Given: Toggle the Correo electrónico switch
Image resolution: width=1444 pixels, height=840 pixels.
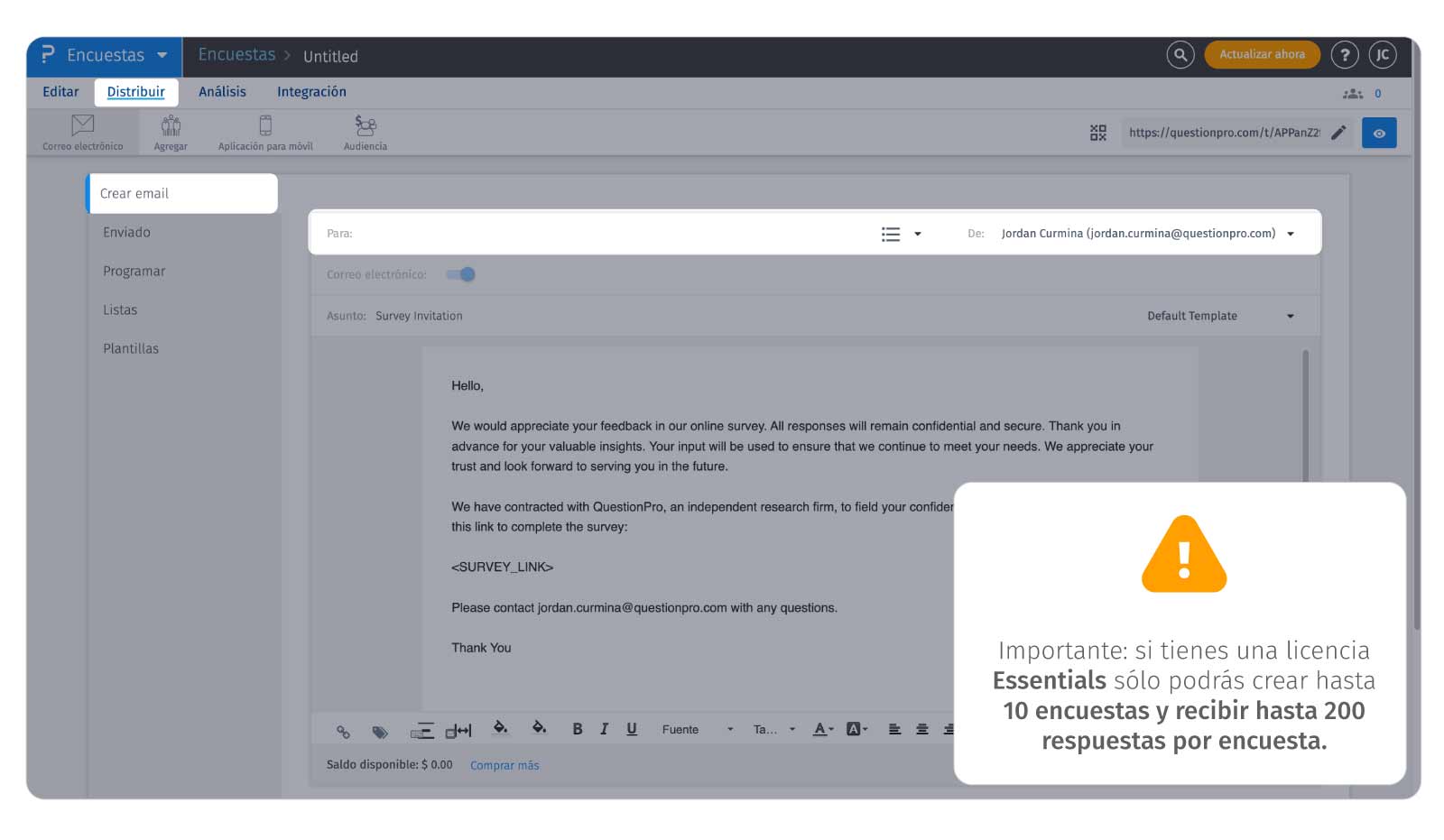Looking at the screenshot, I should point(460,274).
